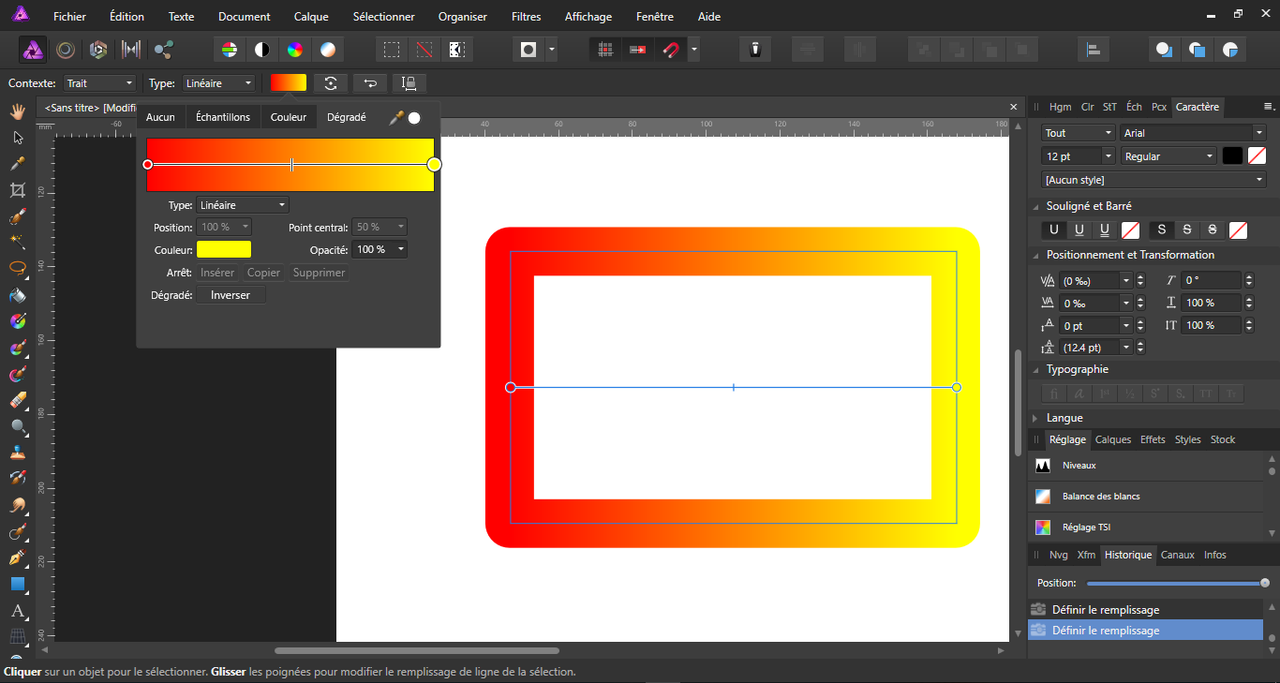Image resolution: width=1280 pixels, height=683 pixels.
Task: Select the Flood Fill bucket tool
Action: (17, 295)
